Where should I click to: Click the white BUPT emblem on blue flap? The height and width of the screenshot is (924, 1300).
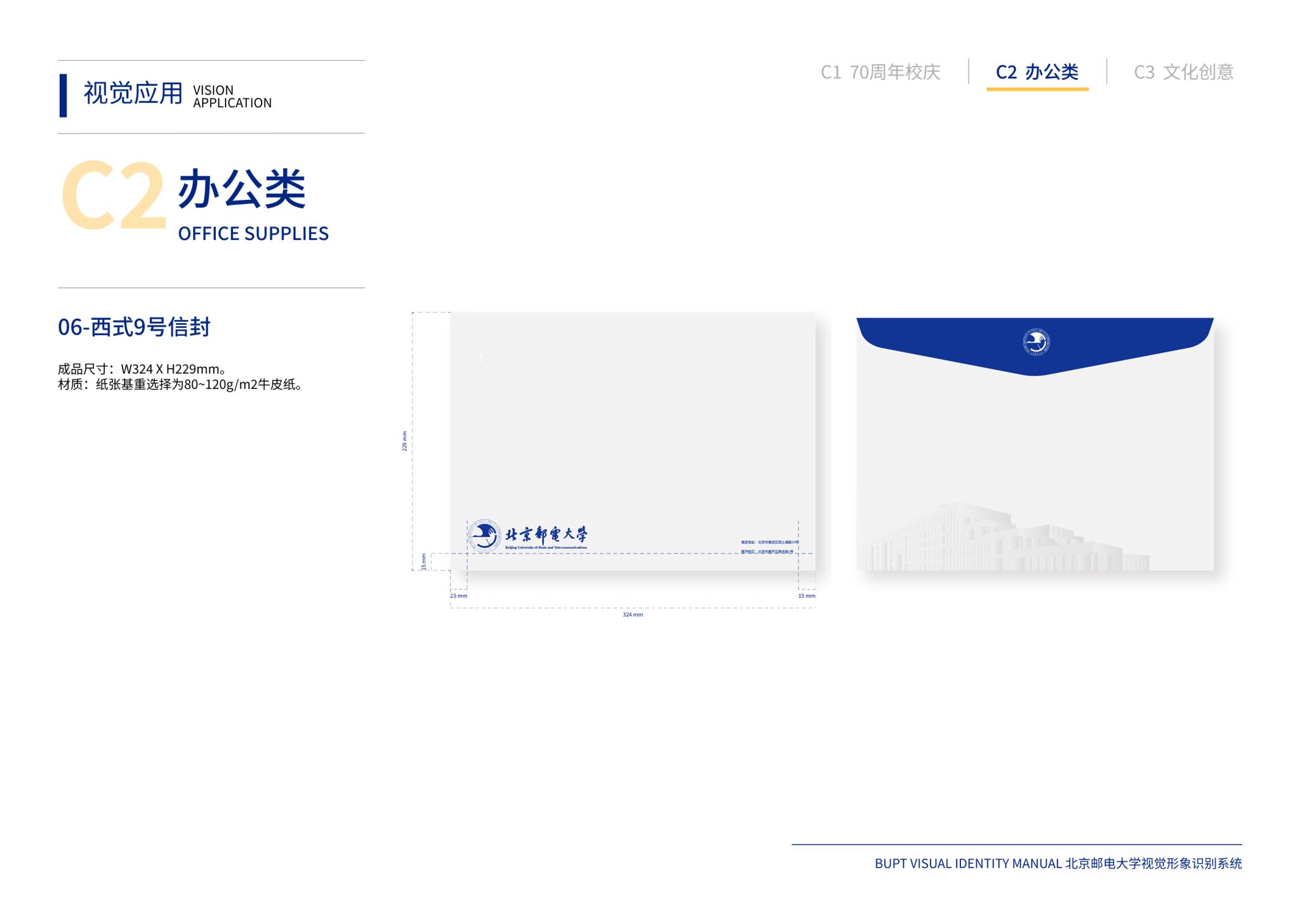pos(1036,343)
